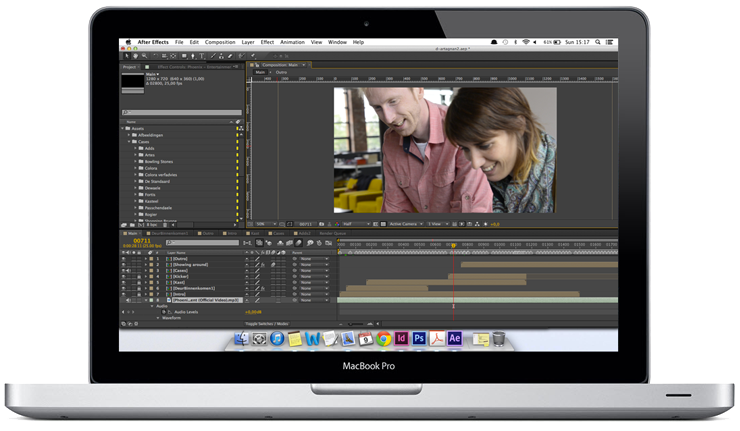
Task: Click the timeline layer search field
Action: 202,243
